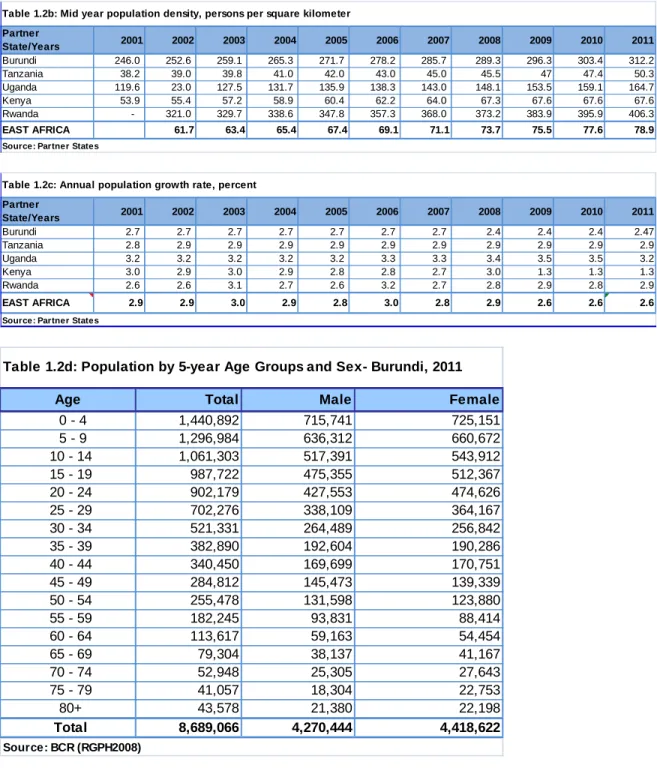Screen dimensions: 657x774
Task: Select the 15 - 19 age row label
Action: (71, 474)
